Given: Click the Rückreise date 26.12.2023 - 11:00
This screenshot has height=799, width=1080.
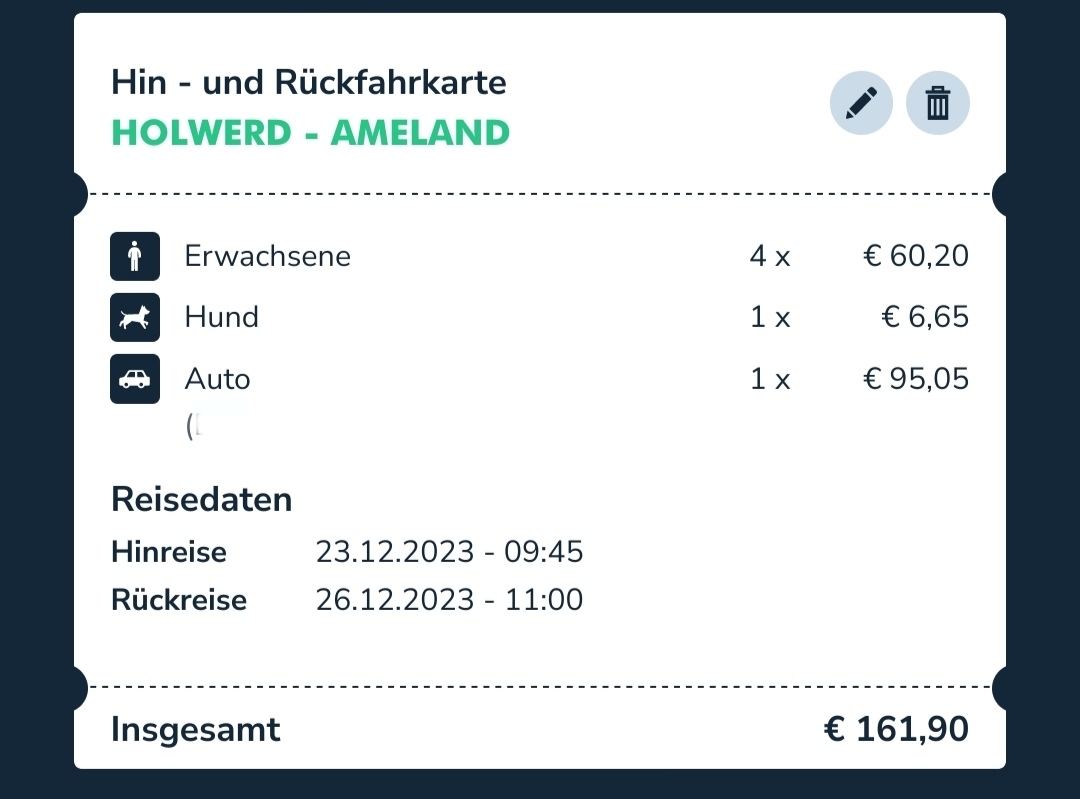Looking at the screenshot, I should pyautogui.click(x=449, y=600).
